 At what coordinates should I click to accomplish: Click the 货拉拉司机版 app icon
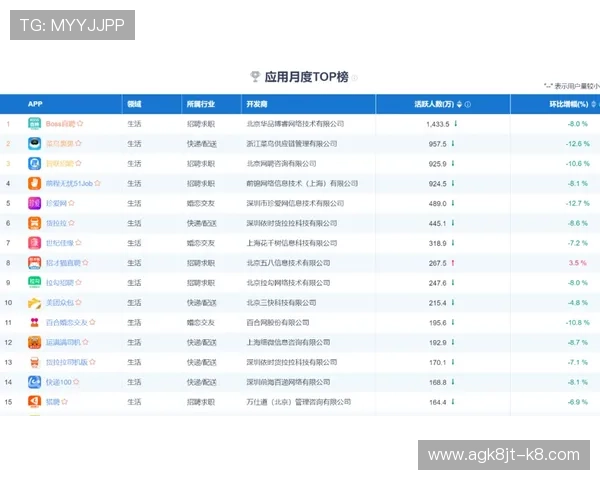[x=34, y=362]
